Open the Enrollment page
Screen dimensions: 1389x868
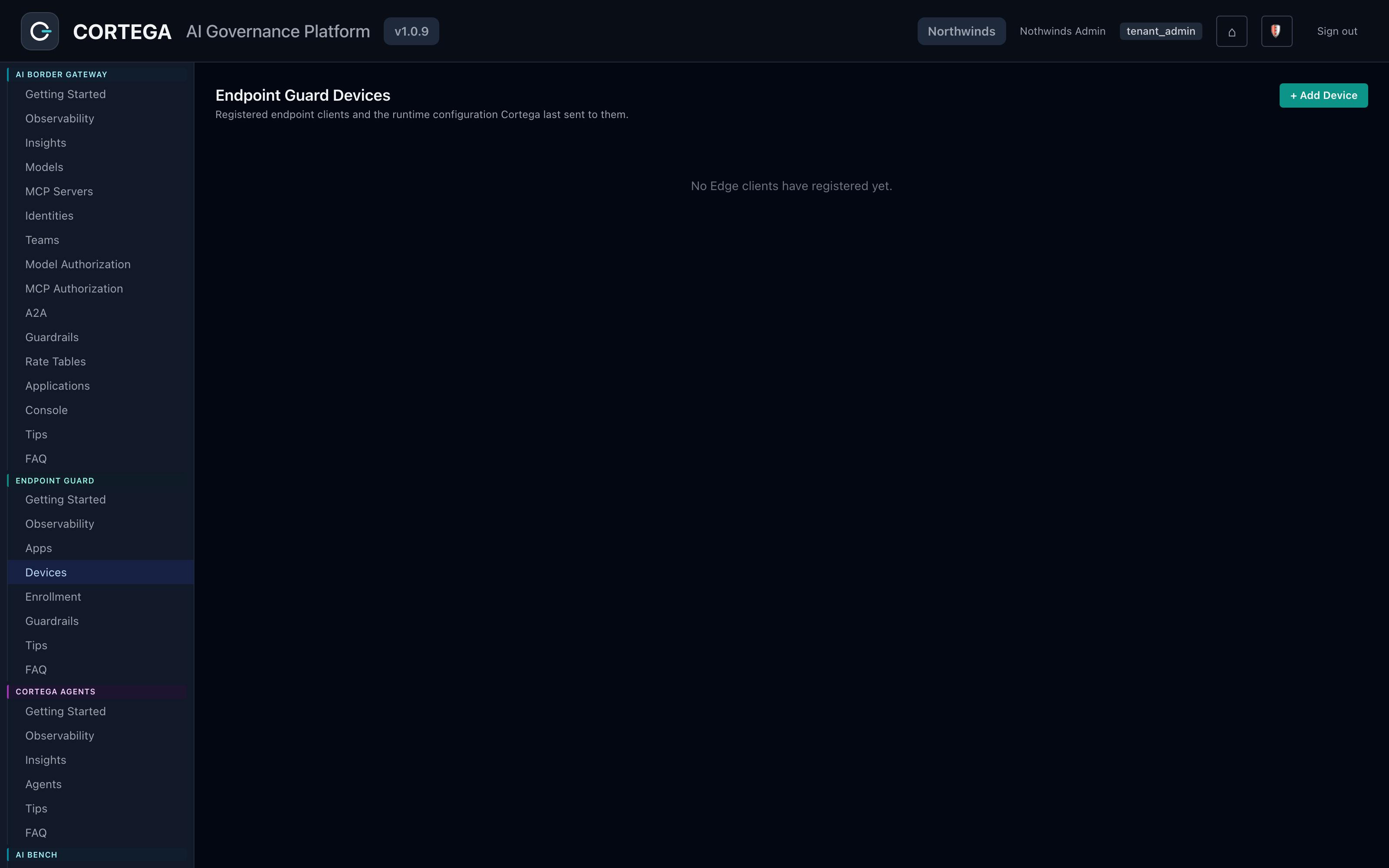click(x=100, y=597)
